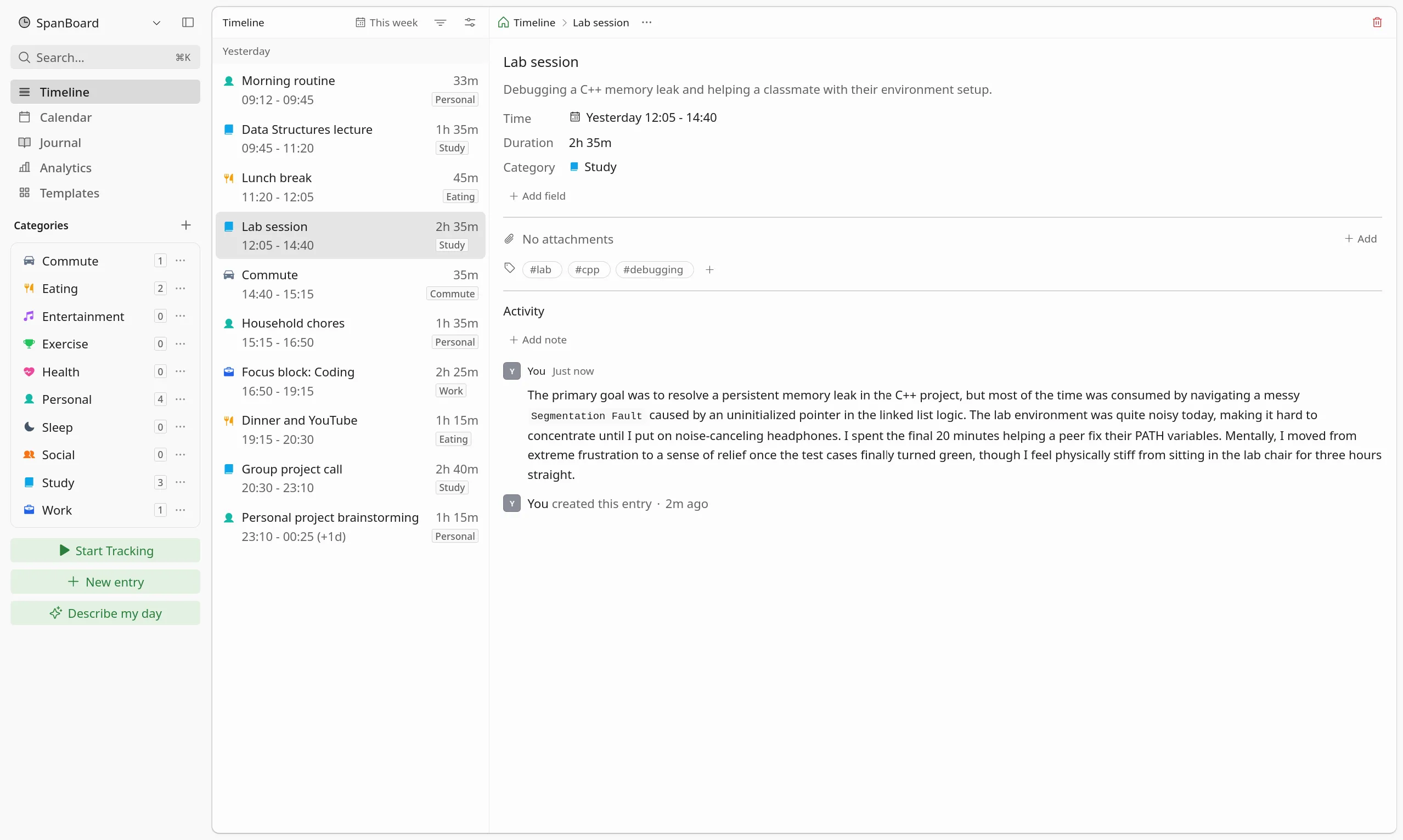Add a new category with plus icon

(x=185, y=225)
